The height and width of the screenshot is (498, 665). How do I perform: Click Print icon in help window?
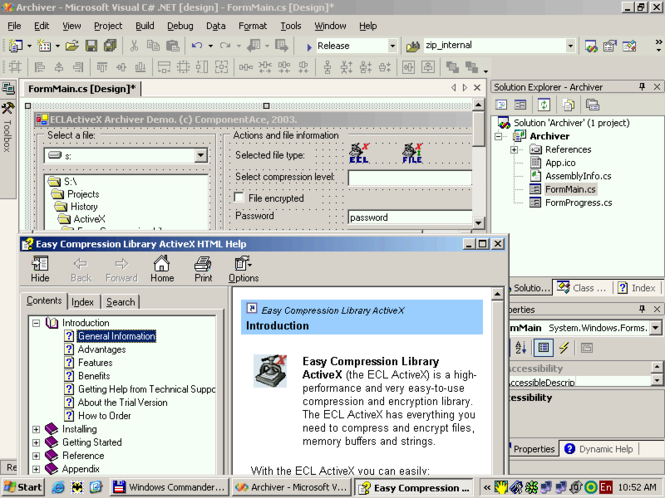(x=203, y=269)
